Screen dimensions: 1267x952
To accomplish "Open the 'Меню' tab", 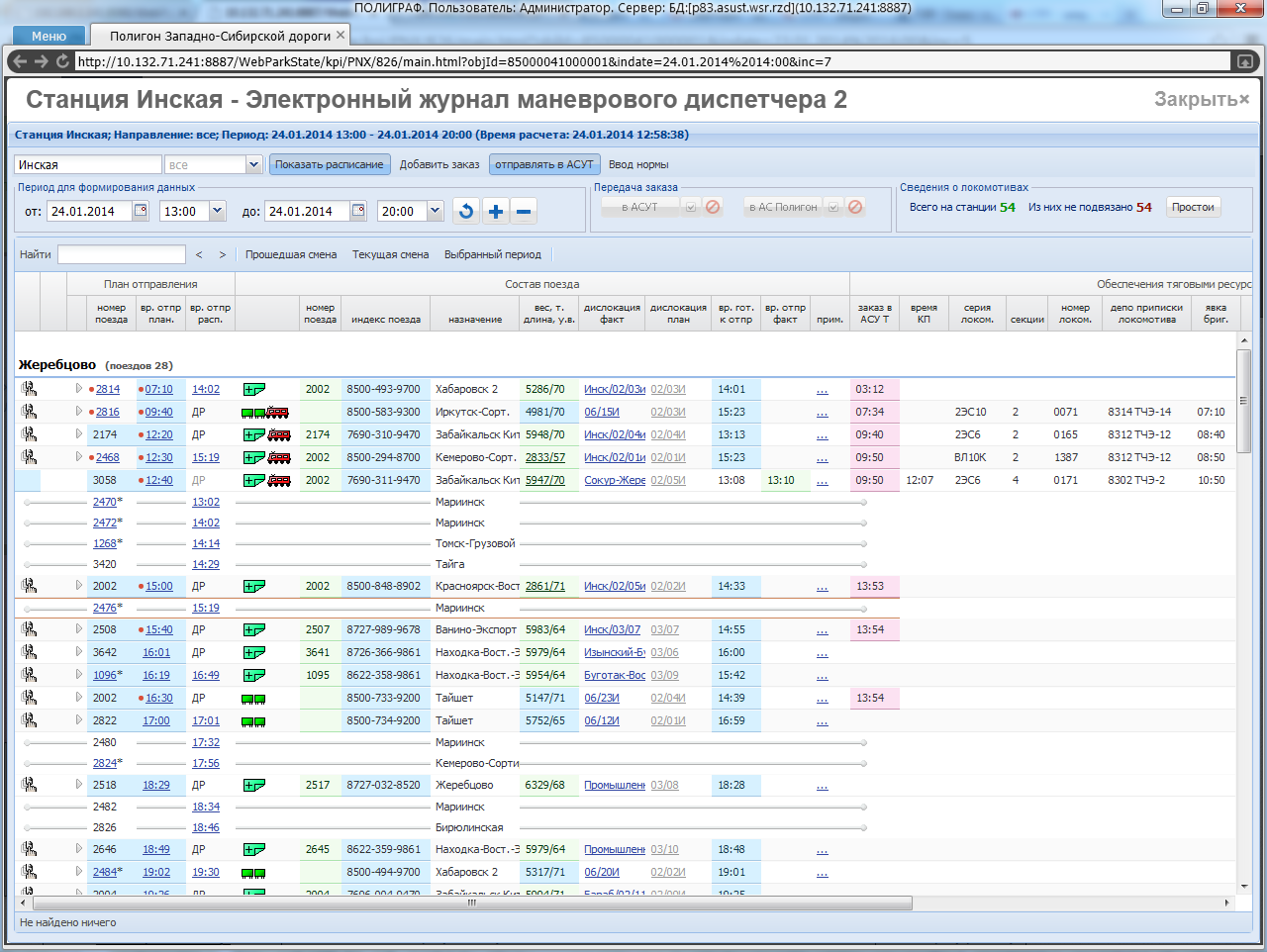I will click(49, 36).
